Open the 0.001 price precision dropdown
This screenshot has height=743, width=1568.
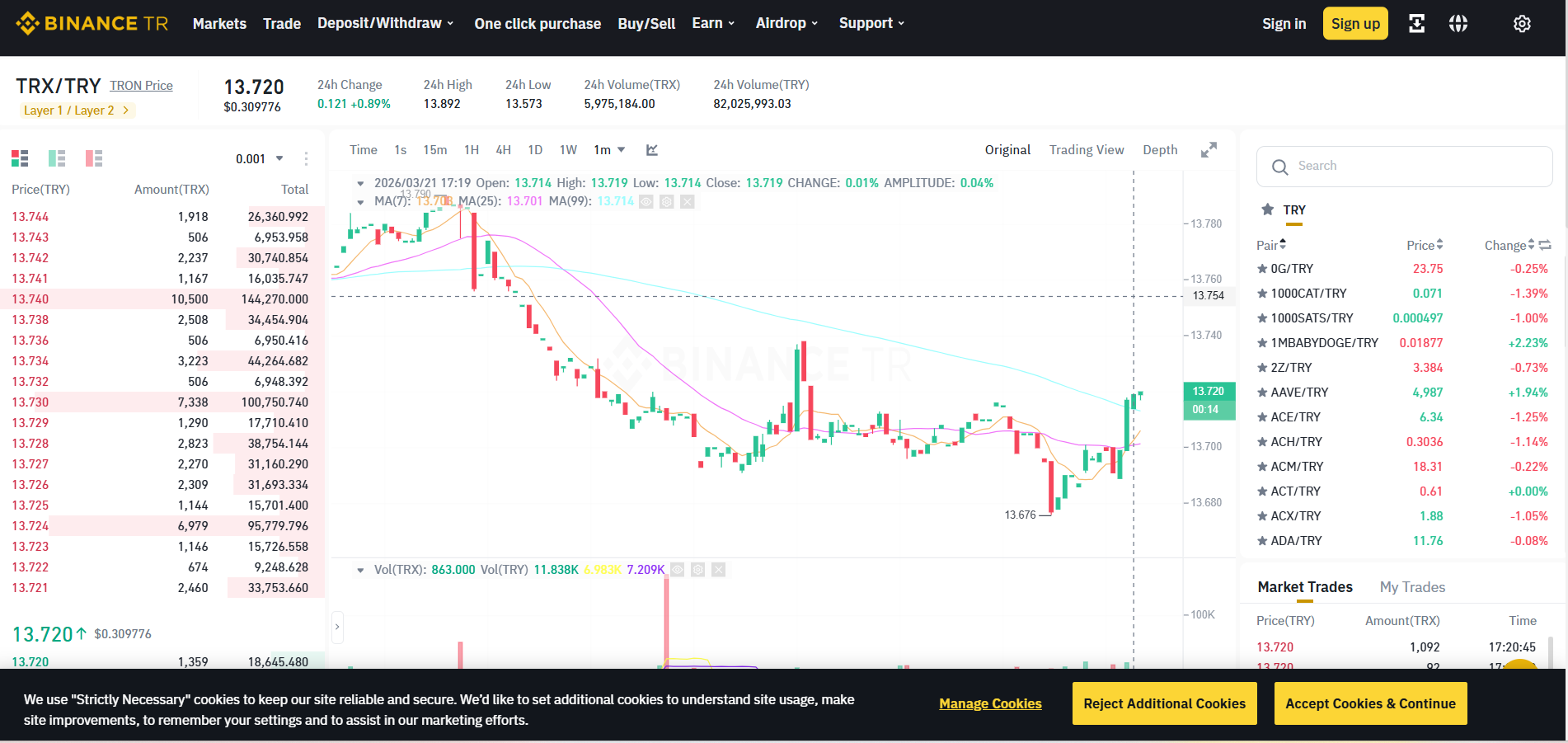coord(259,159)
